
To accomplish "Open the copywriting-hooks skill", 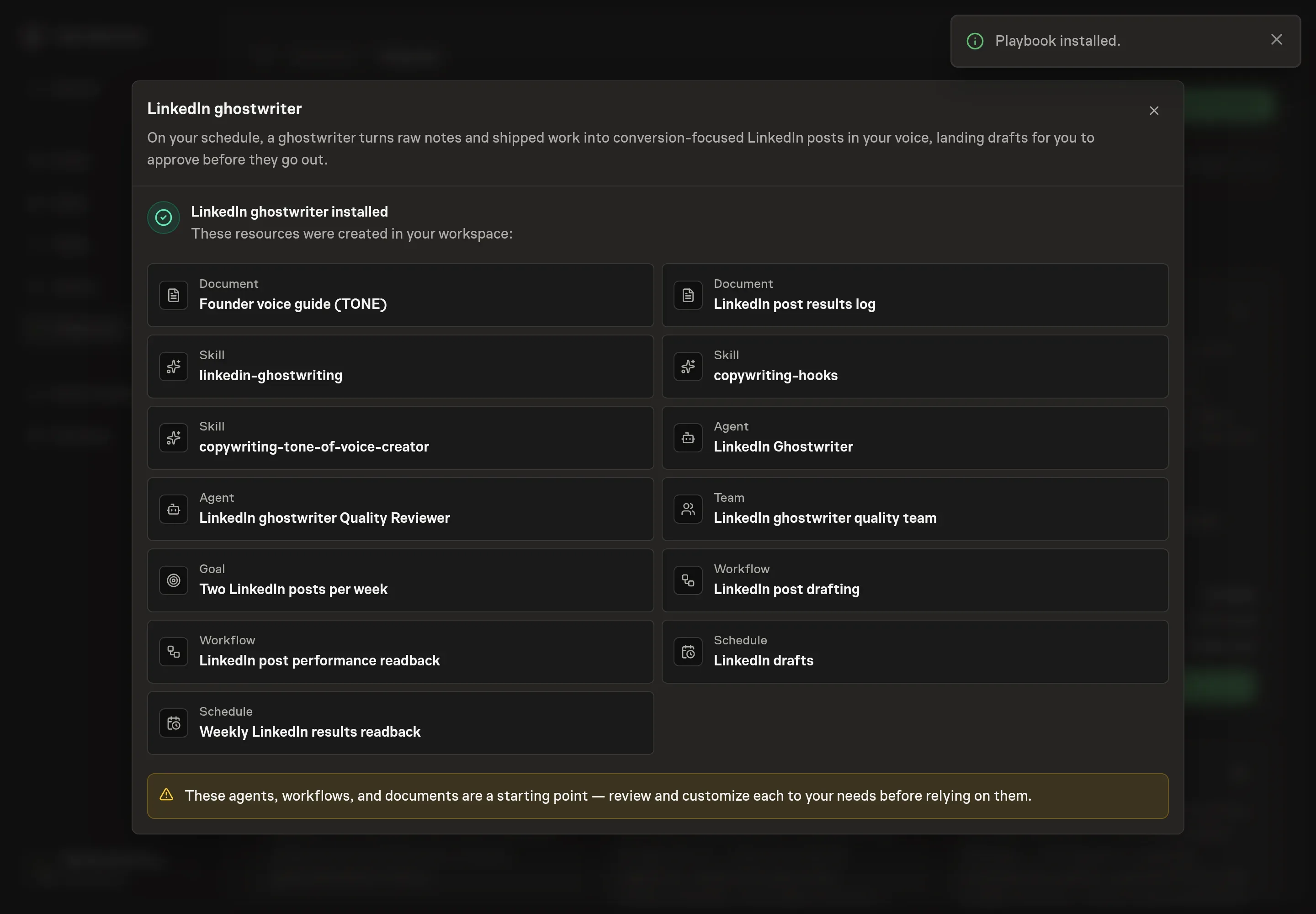I will [914, 367].
